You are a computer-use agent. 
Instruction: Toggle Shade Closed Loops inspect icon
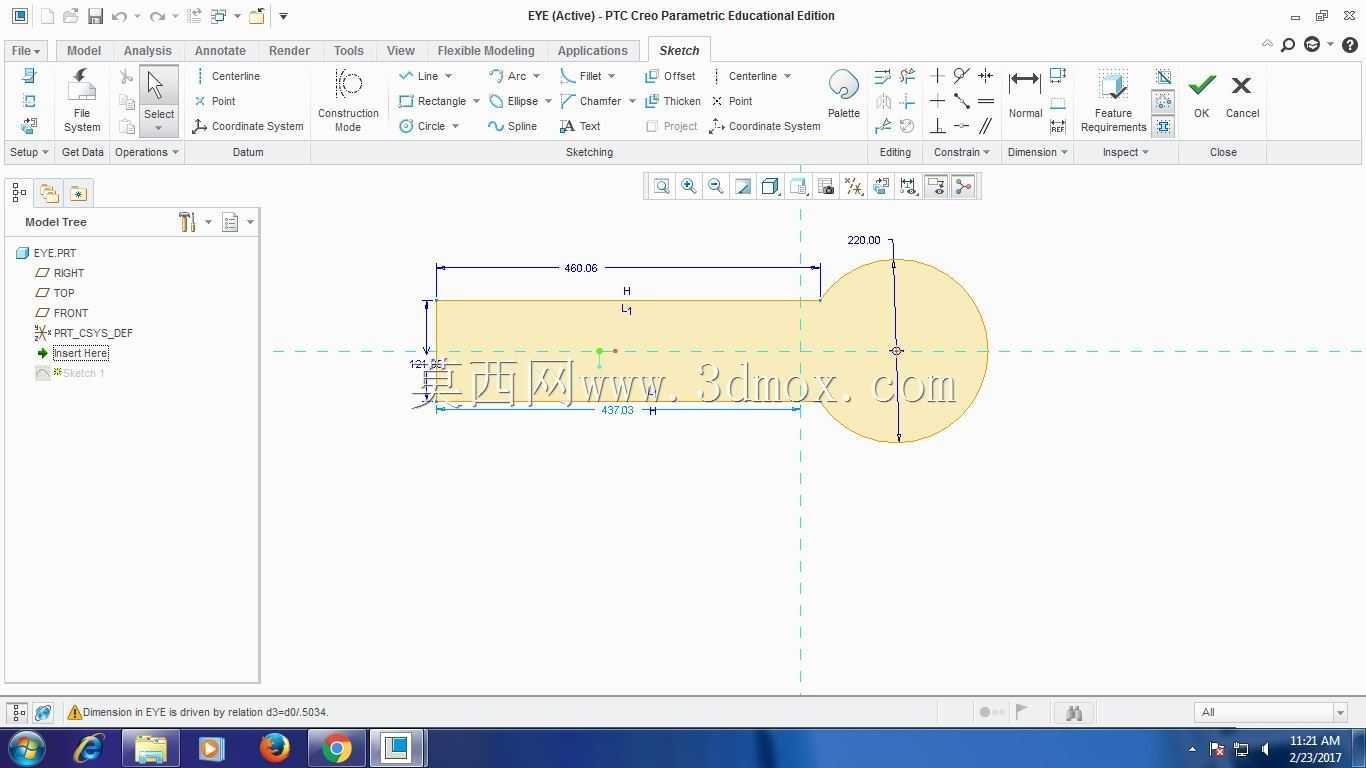(1163, 126)
